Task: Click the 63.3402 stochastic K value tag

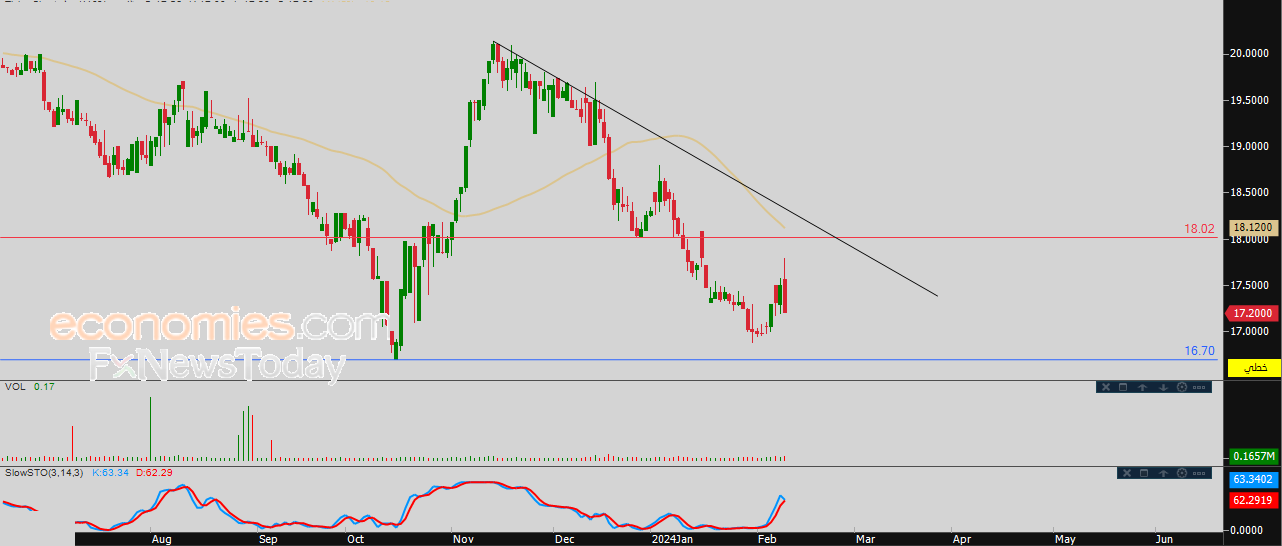Action: (x=1254, y=480)
